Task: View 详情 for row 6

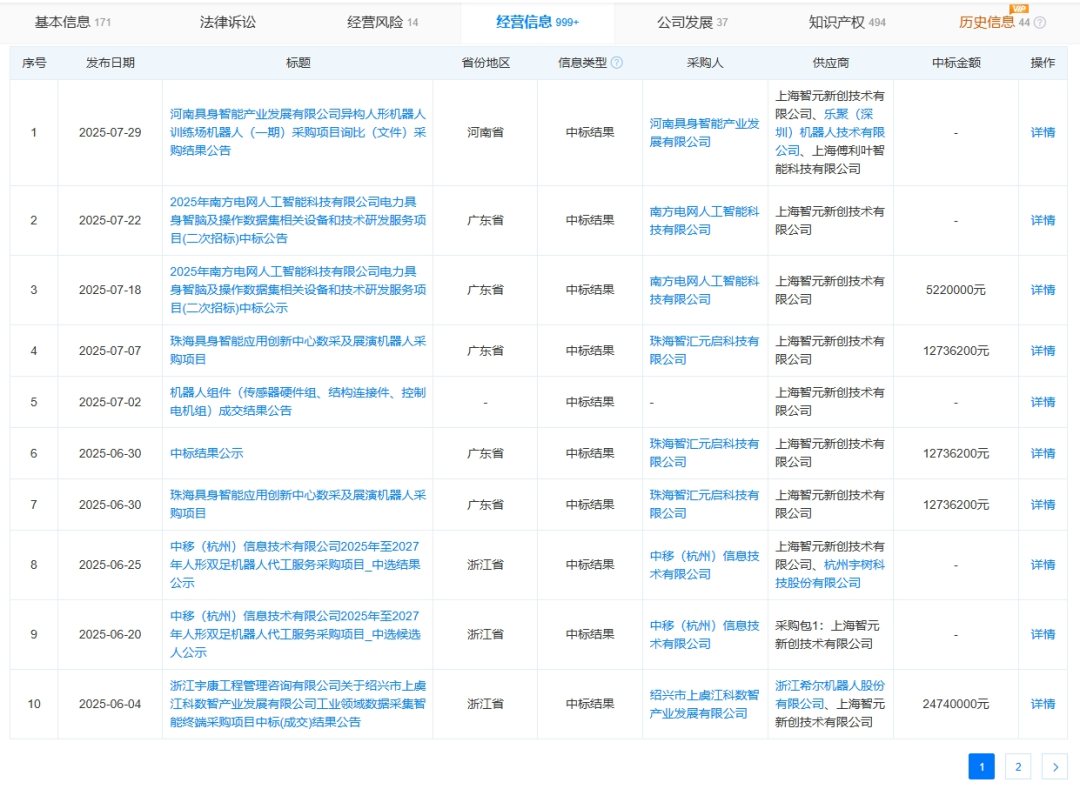Action: pyautogui.click(x=1043, y=453)
